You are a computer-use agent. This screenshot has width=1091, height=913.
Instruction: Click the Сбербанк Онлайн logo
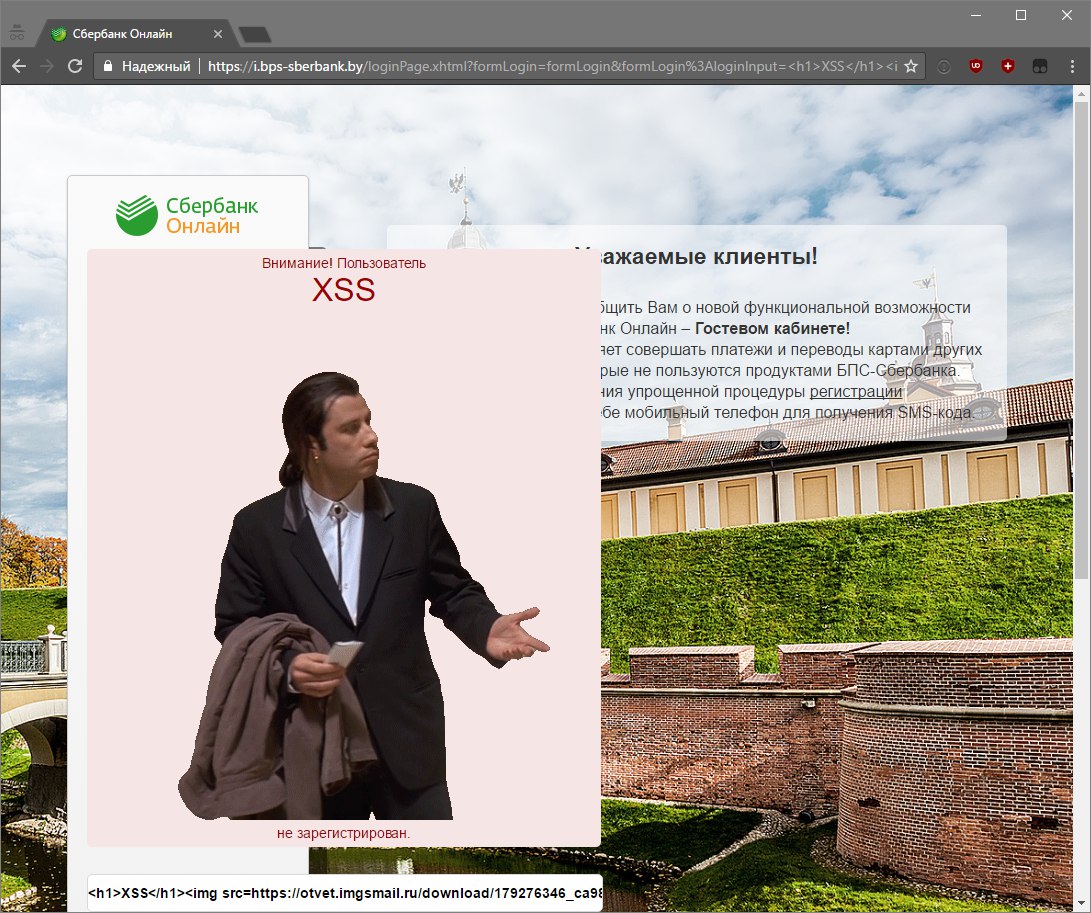tap(187, 215)
